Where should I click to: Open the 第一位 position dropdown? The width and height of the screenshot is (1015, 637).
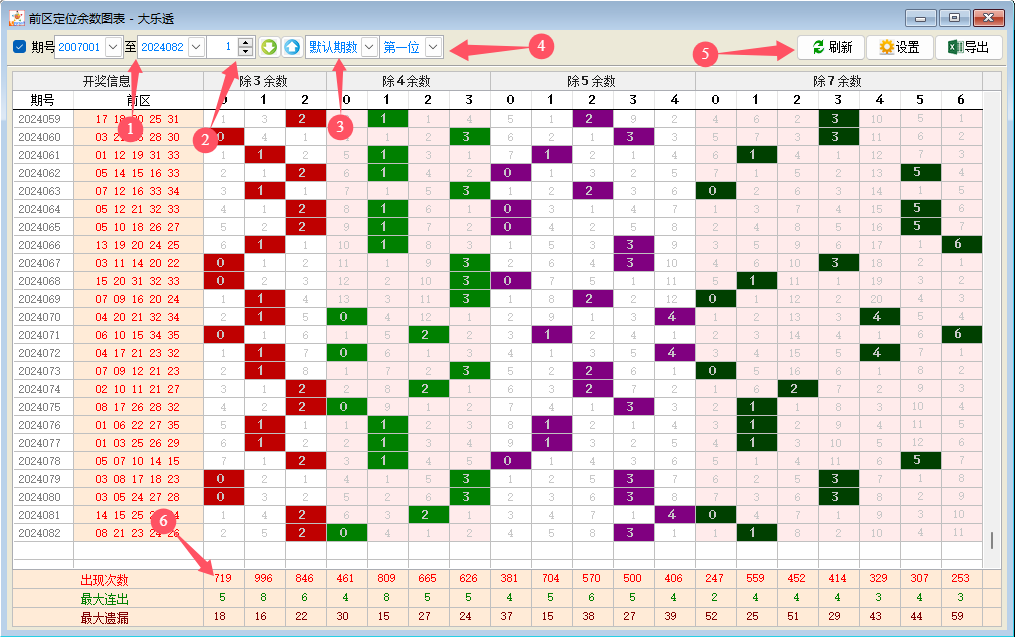pyautogui.click(x=433, y=47)
